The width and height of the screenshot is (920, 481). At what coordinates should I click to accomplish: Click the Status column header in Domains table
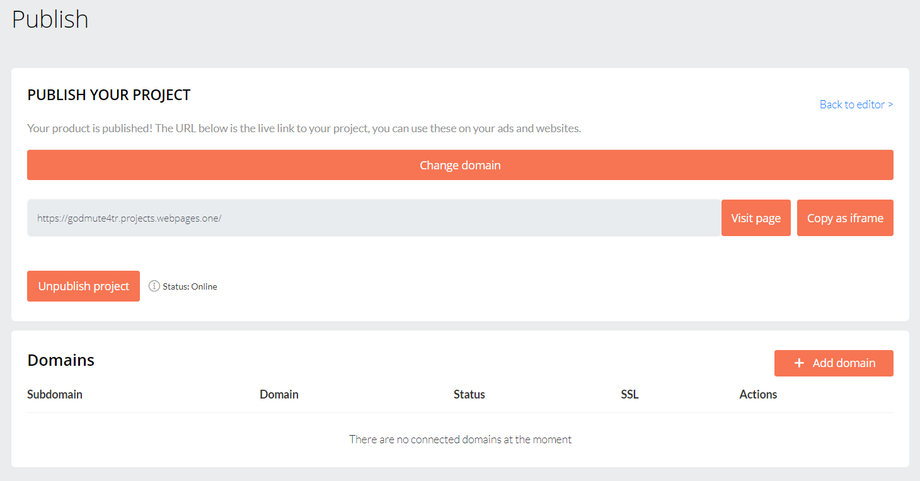pyautogui.click(x=469, y=394)
